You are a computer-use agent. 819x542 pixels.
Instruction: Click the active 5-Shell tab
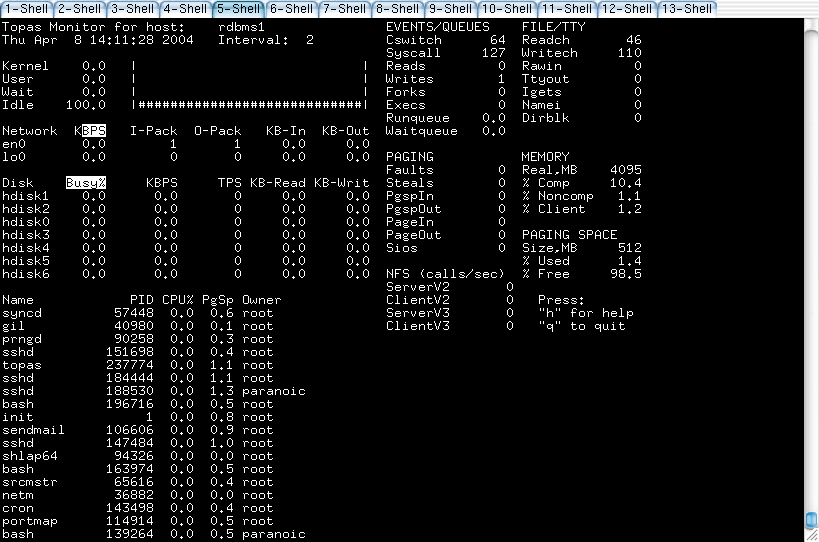coord(238,8)
